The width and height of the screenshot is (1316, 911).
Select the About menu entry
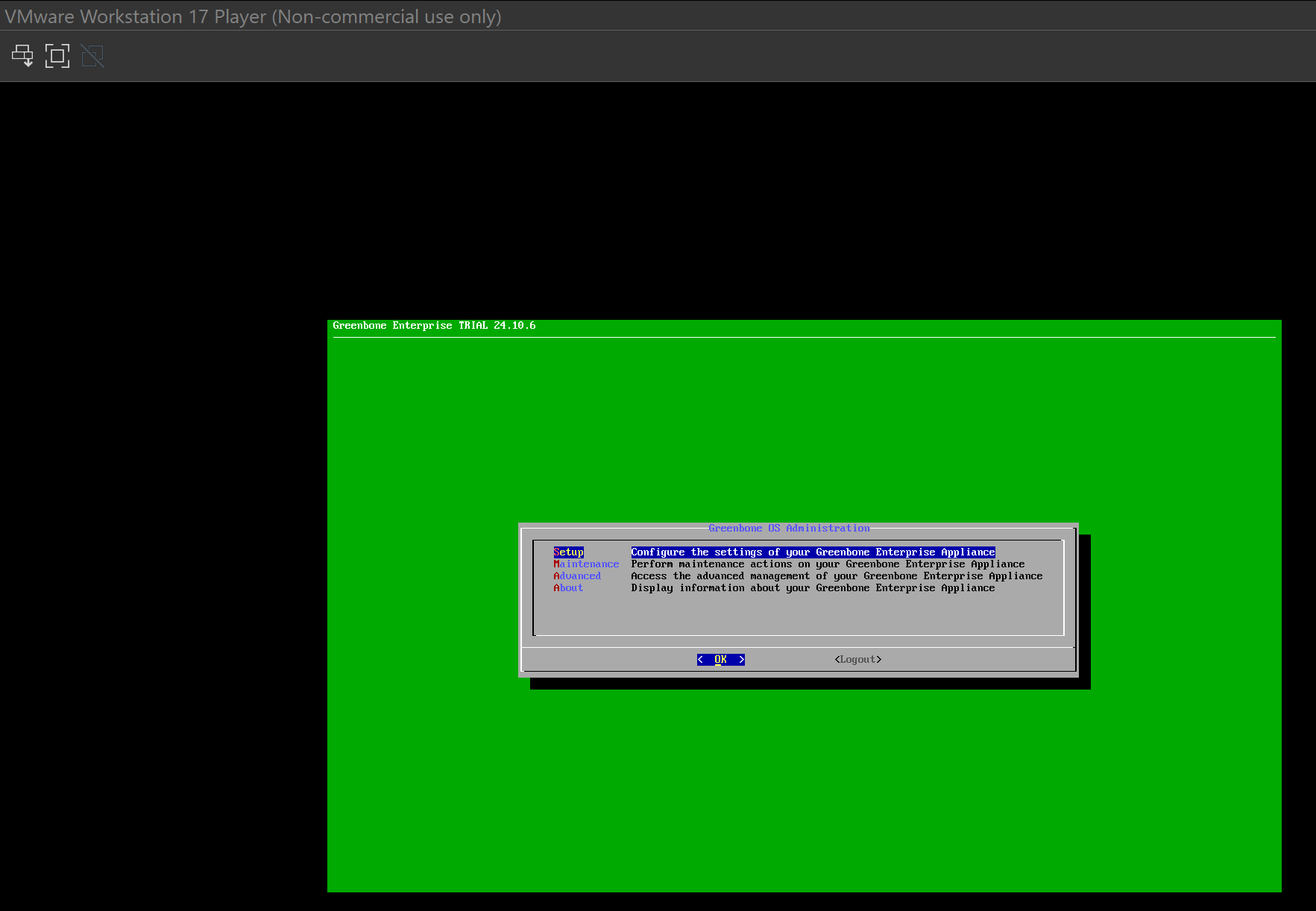[x=569, y=587]
